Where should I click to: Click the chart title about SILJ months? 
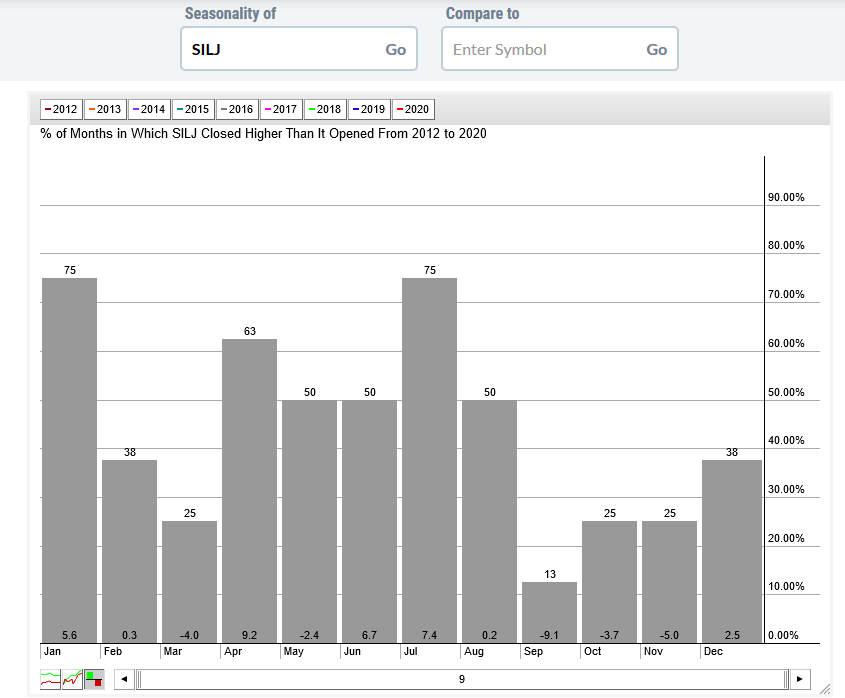tap(263, 134)
